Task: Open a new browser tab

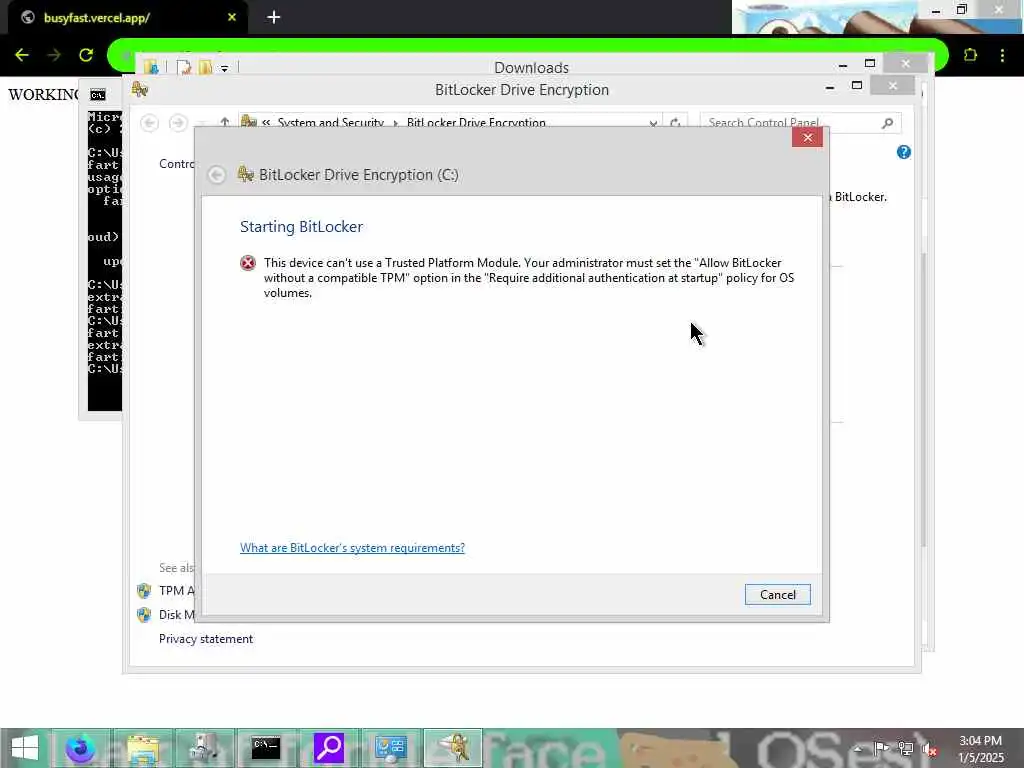Action: pos(274,18)
